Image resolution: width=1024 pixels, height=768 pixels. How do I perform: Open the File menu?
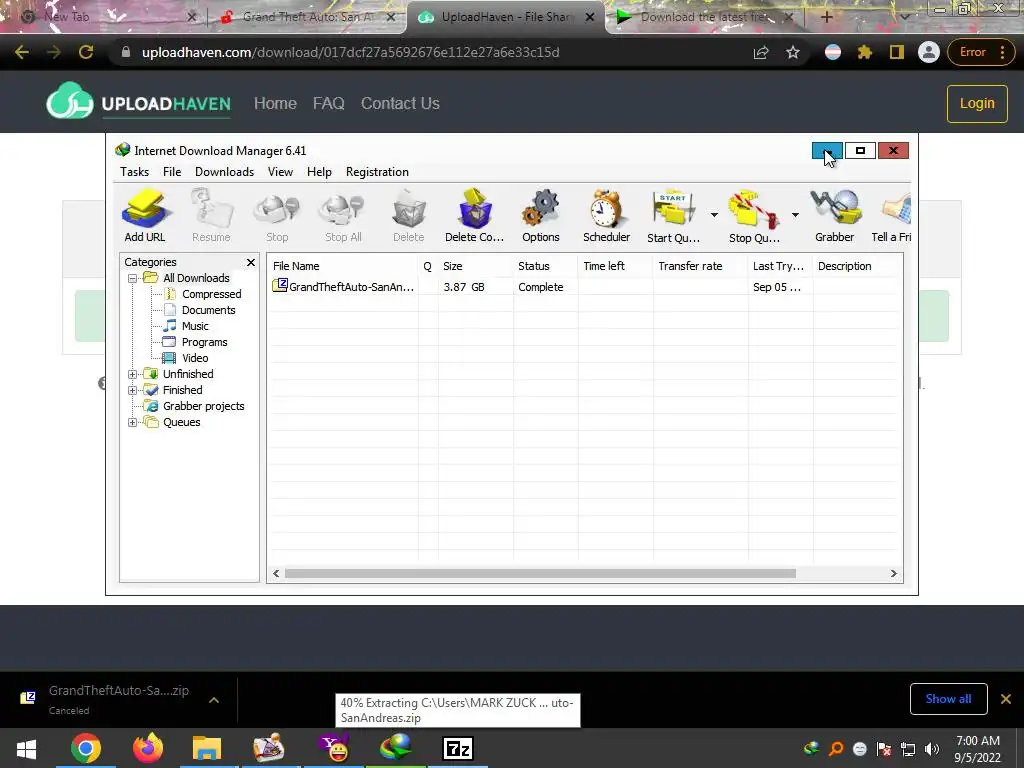(172, 172)
